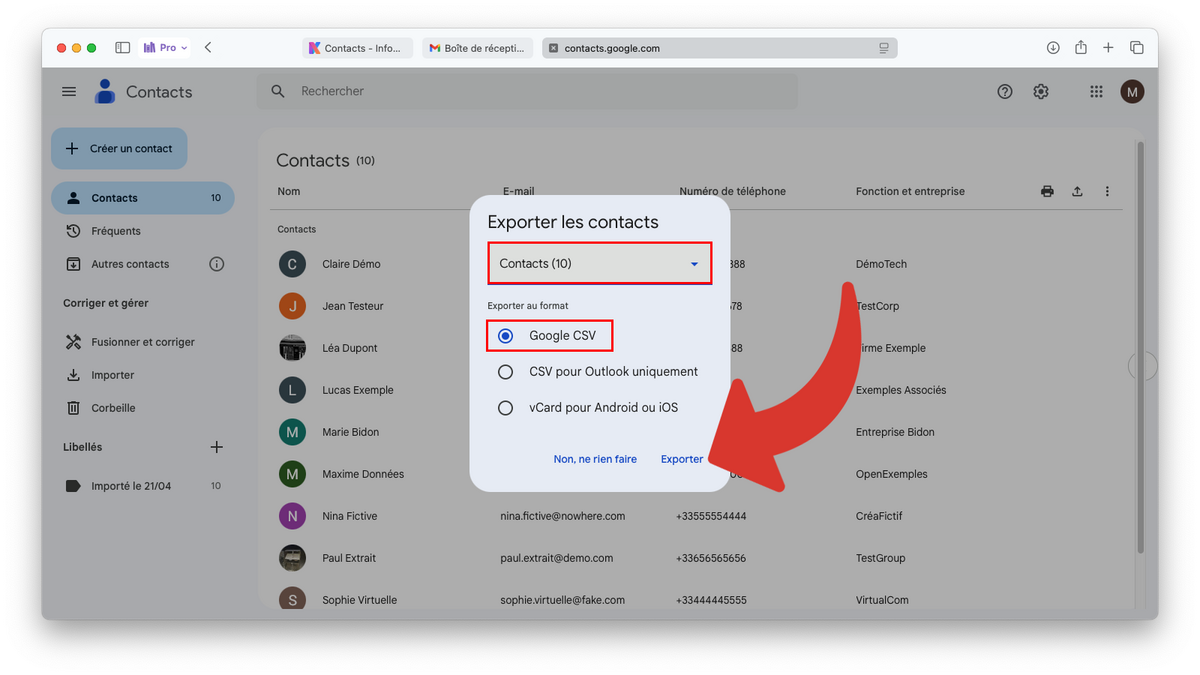Image resolution: width=1200 pixels, height=675 pixels.
Task: Click Claire Démo's avatar C
Action: click(292, 264)
